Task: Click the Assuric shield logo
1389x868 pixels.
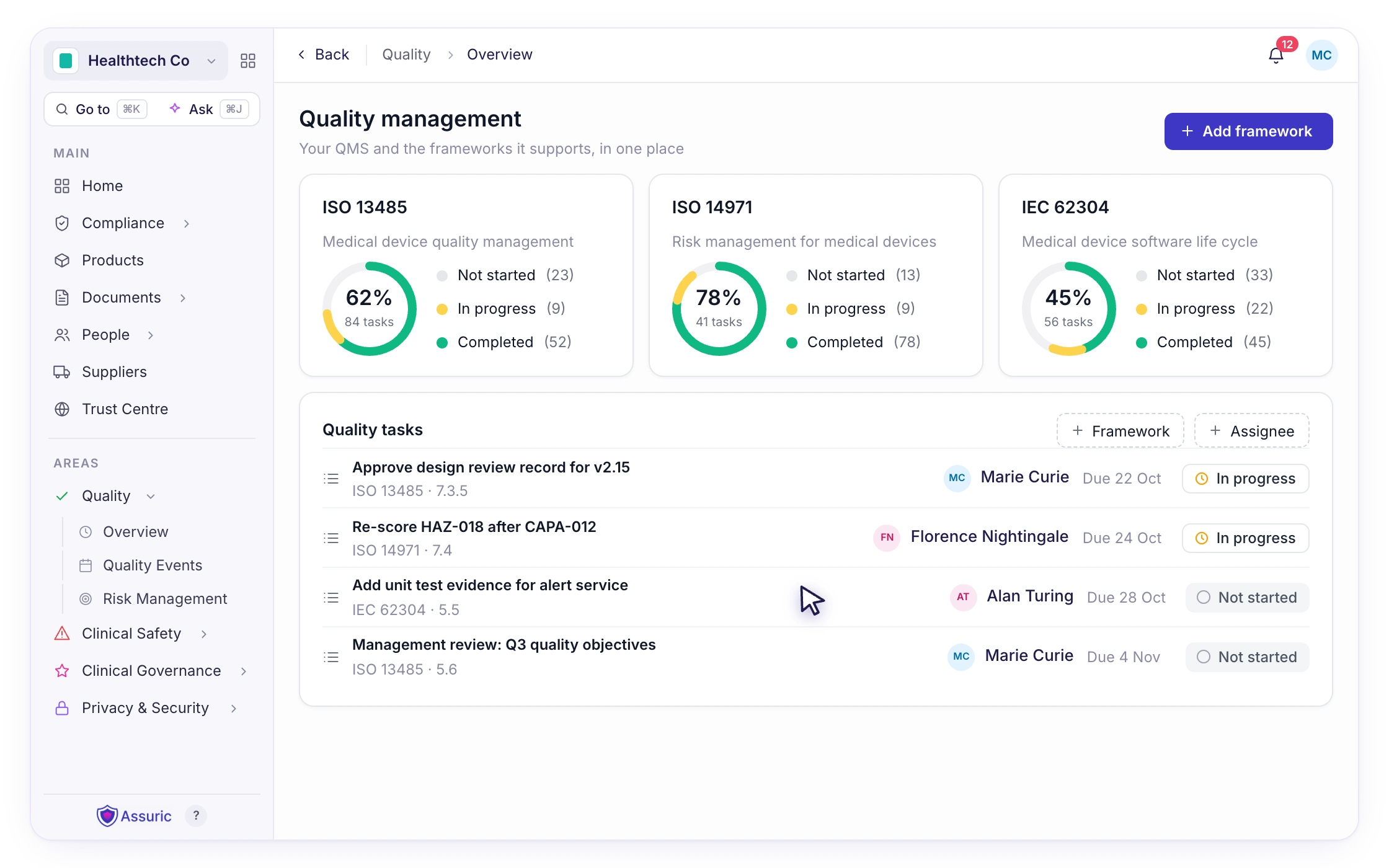Action: (x=107, y=816)
